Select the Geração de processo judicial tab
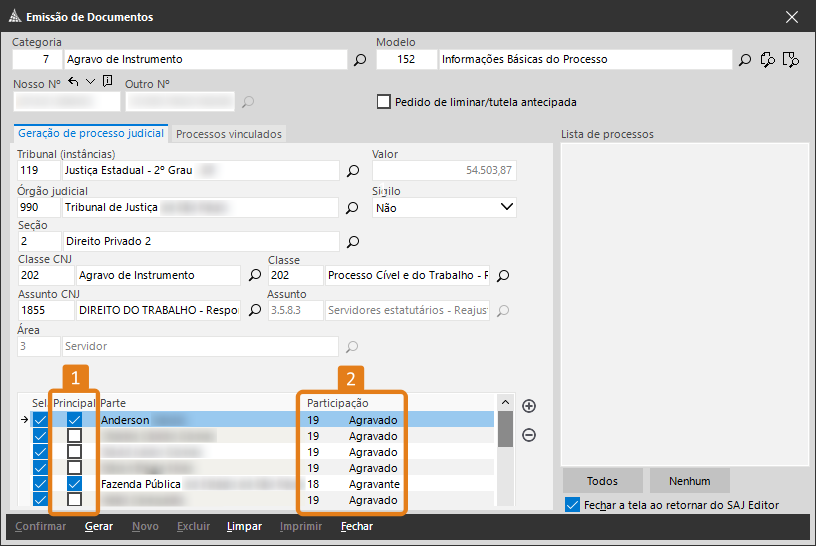This screenshot has width=816, height=546. [x=91, y=134]
